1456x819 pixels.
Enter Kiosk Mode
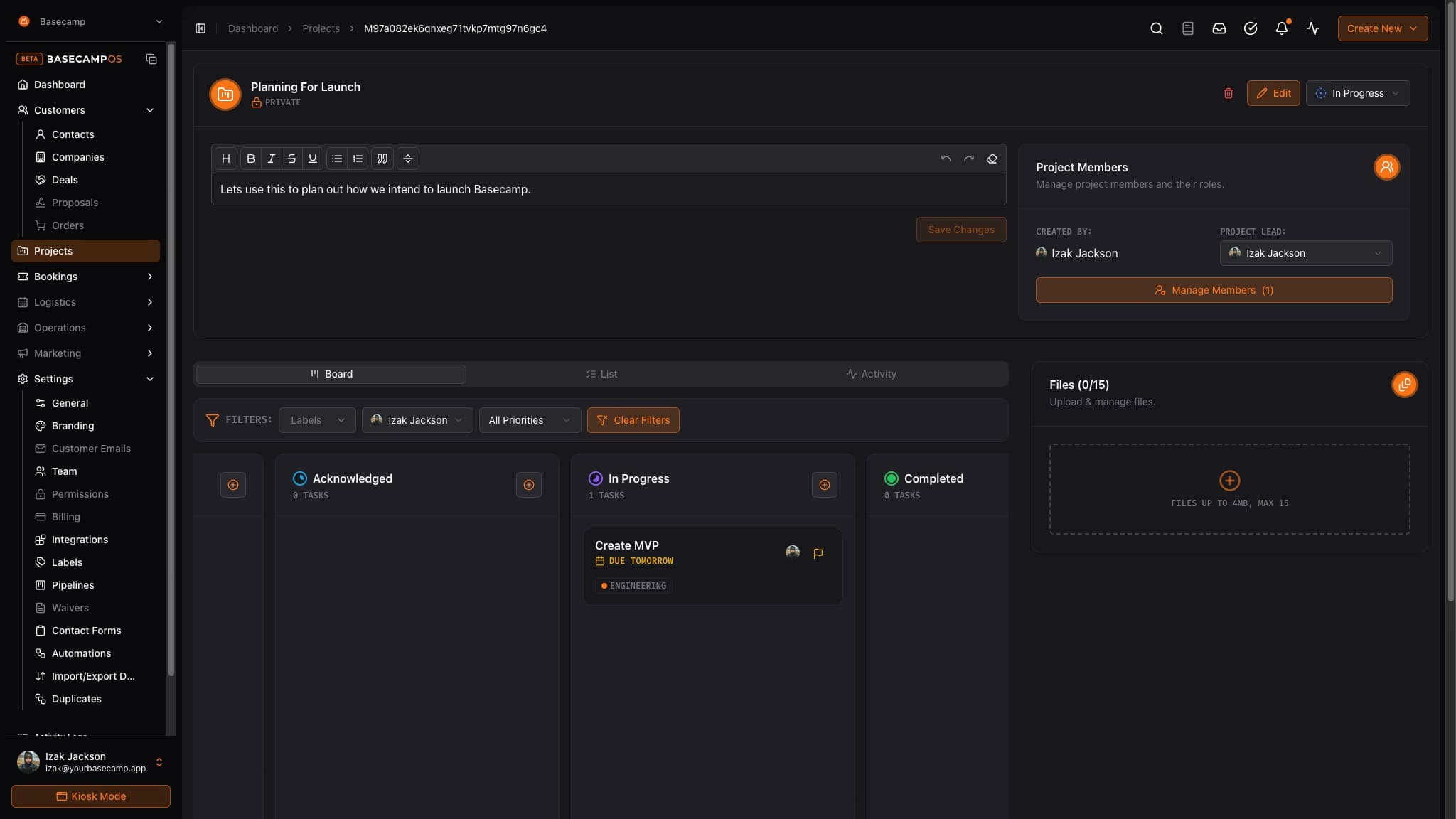[x=91, y=796]
